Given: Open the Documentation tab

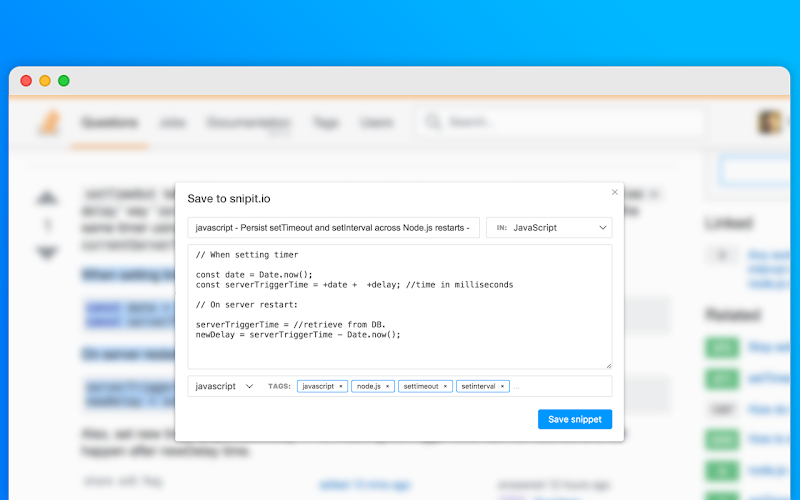Looking at the screenshot, I should 248,122.
